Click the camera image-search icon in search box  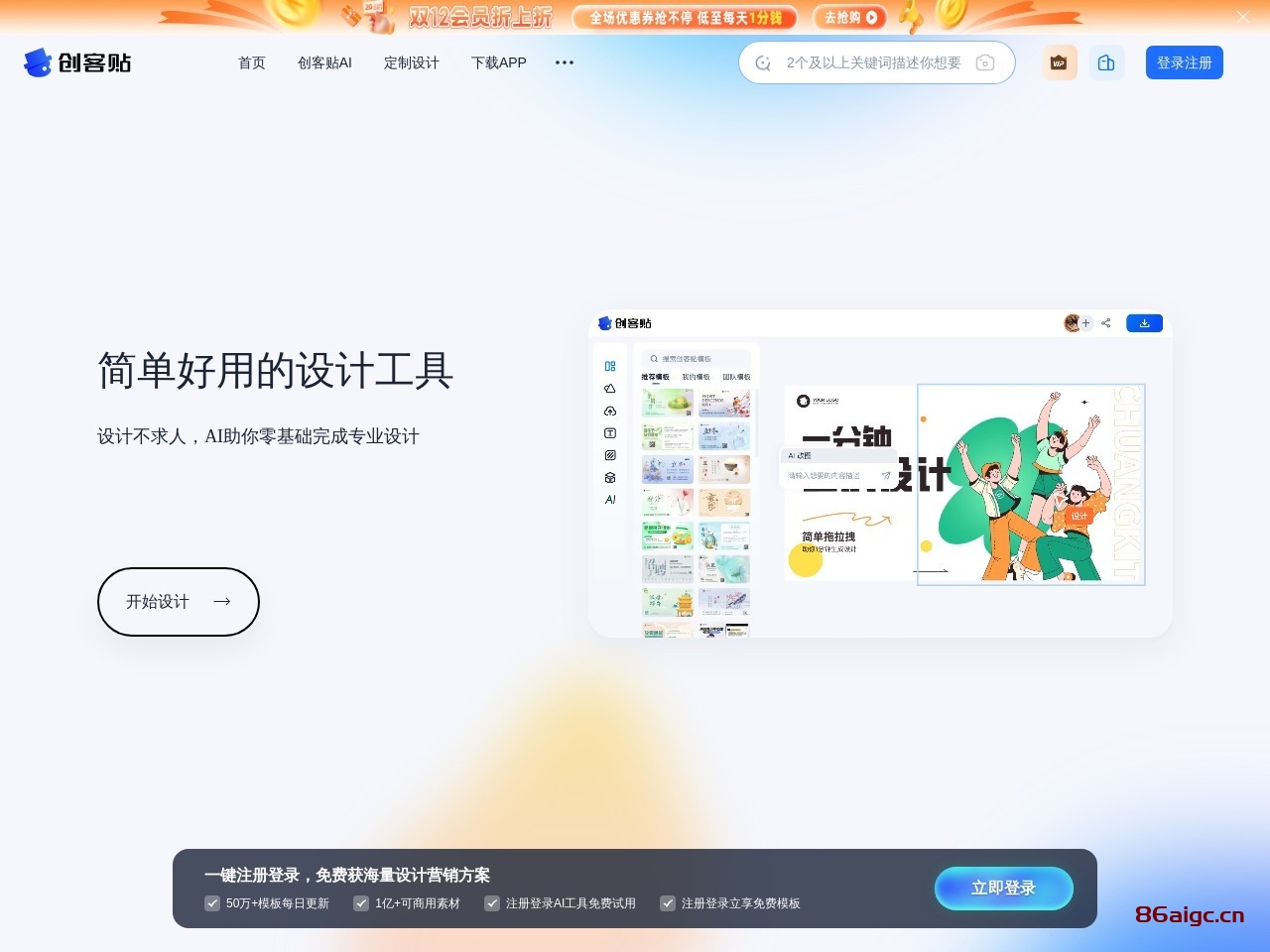pyautogui.click(x=985, y=62)
